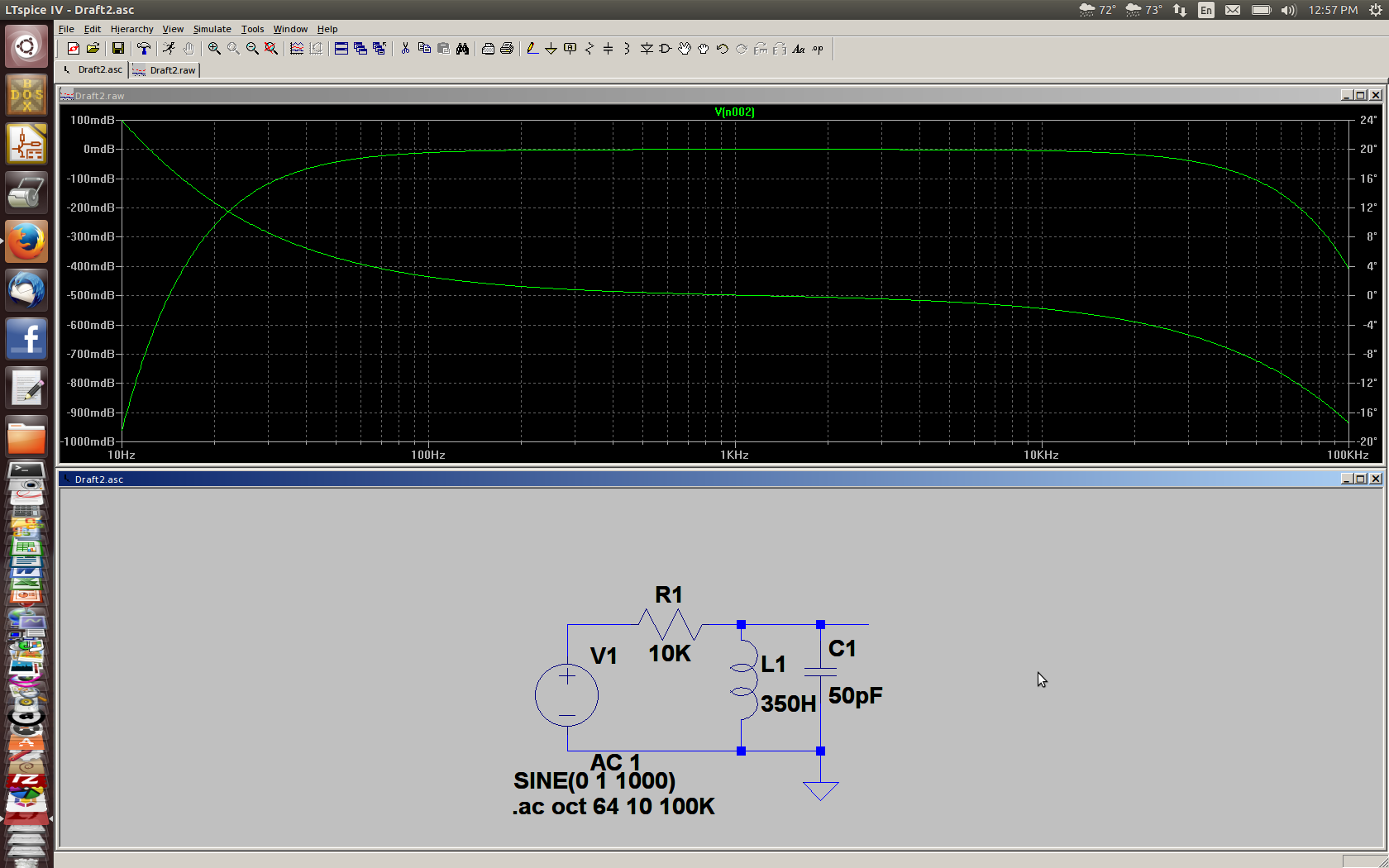Open the View menu
Image resolution: width=1389 pixels, height=868 pixels.
pos(173,29)
